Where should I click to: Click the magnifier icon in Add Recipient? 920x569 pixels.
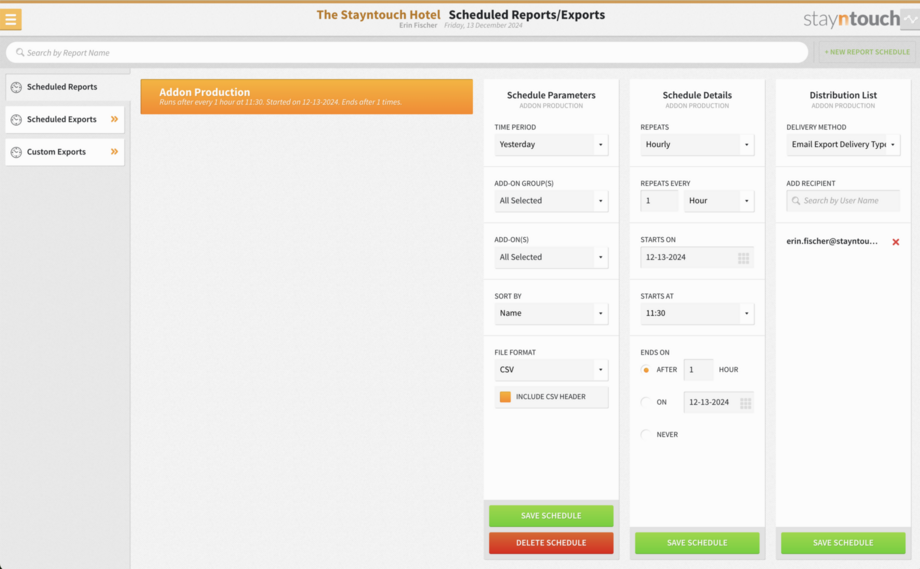point(796,201)
